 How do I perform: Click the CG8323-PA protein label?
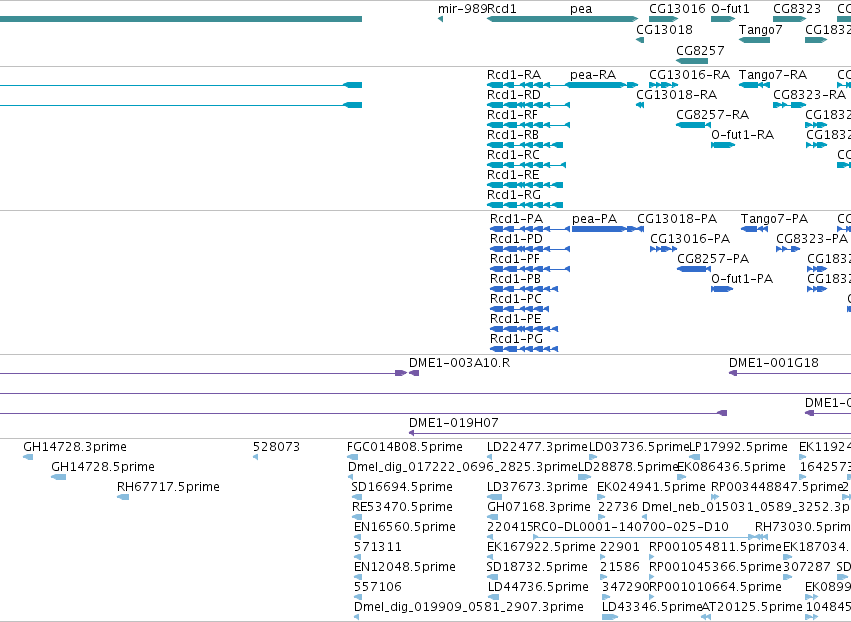pyautogui.click(x=812, y=239)
